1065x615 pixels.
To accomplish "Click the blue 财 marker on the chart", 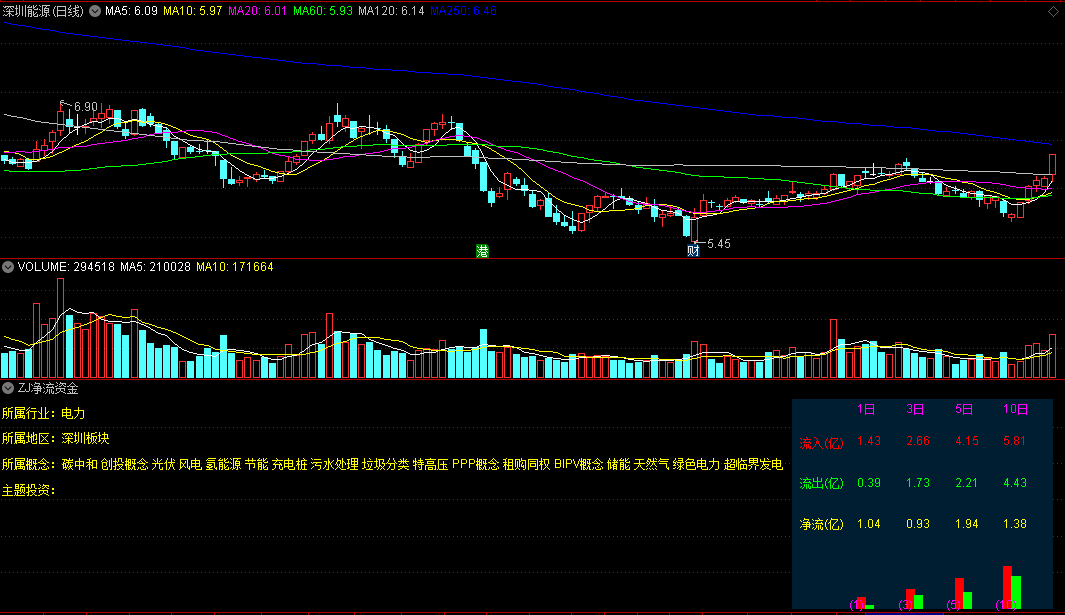I will click(x=693, y=251).
